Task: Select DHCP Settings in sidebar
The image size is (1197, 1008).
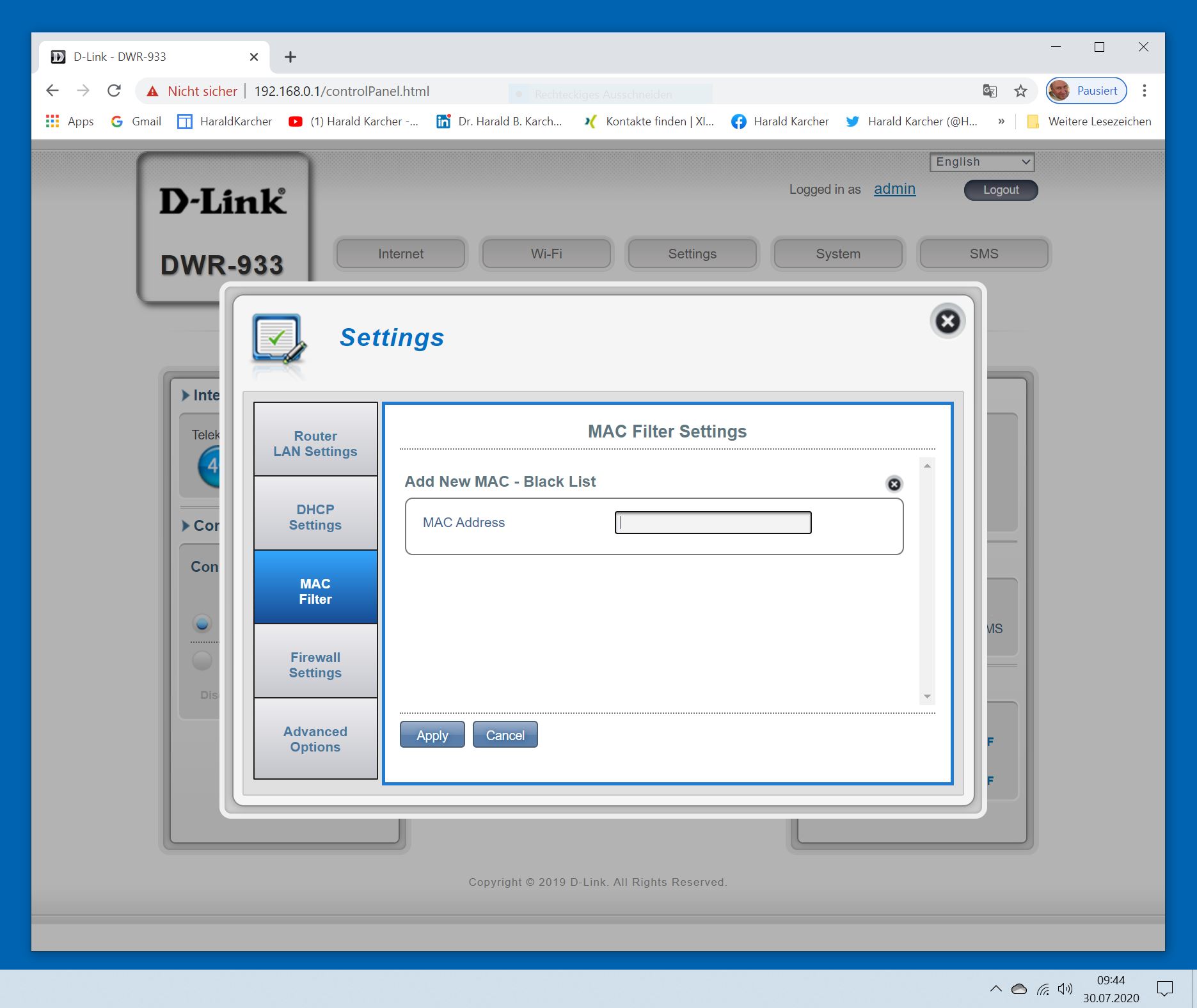Action: click(315, 513)
